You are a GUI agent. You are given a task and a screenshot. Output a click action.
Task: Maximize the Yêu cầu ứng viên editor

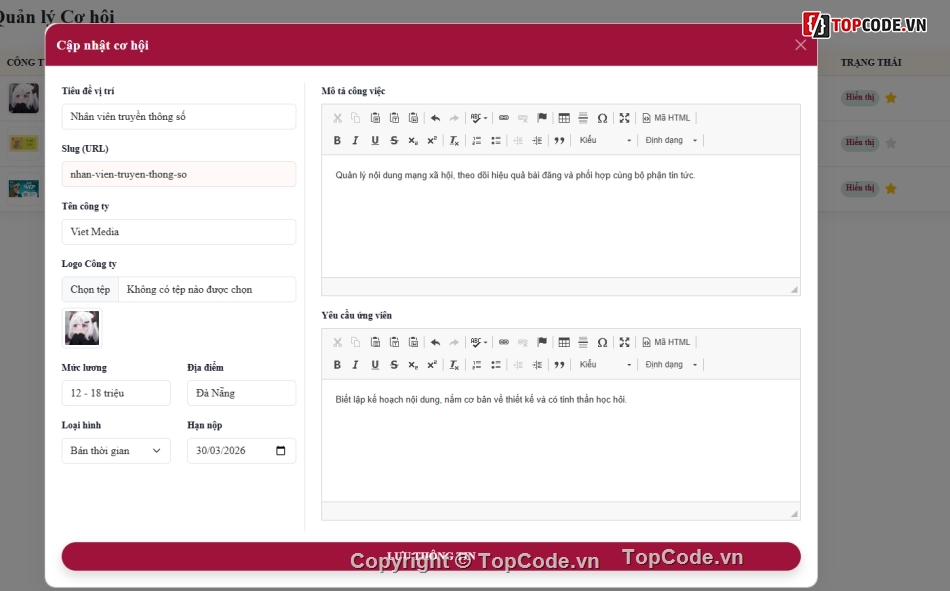coord(624,342)
